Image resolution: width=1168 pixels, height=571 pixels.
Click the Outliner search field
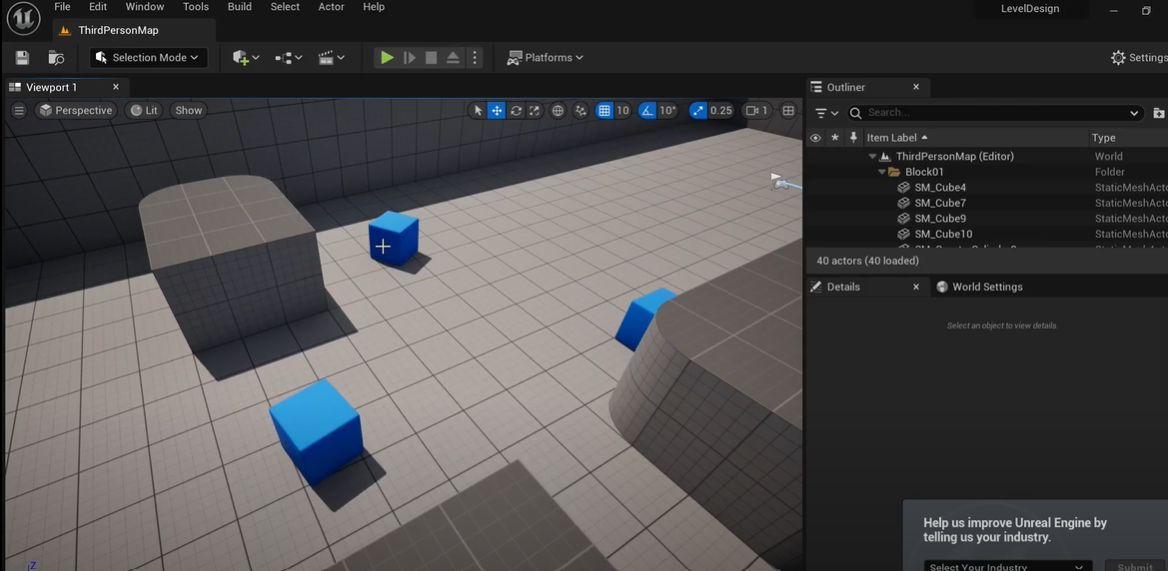pos(995,113)
